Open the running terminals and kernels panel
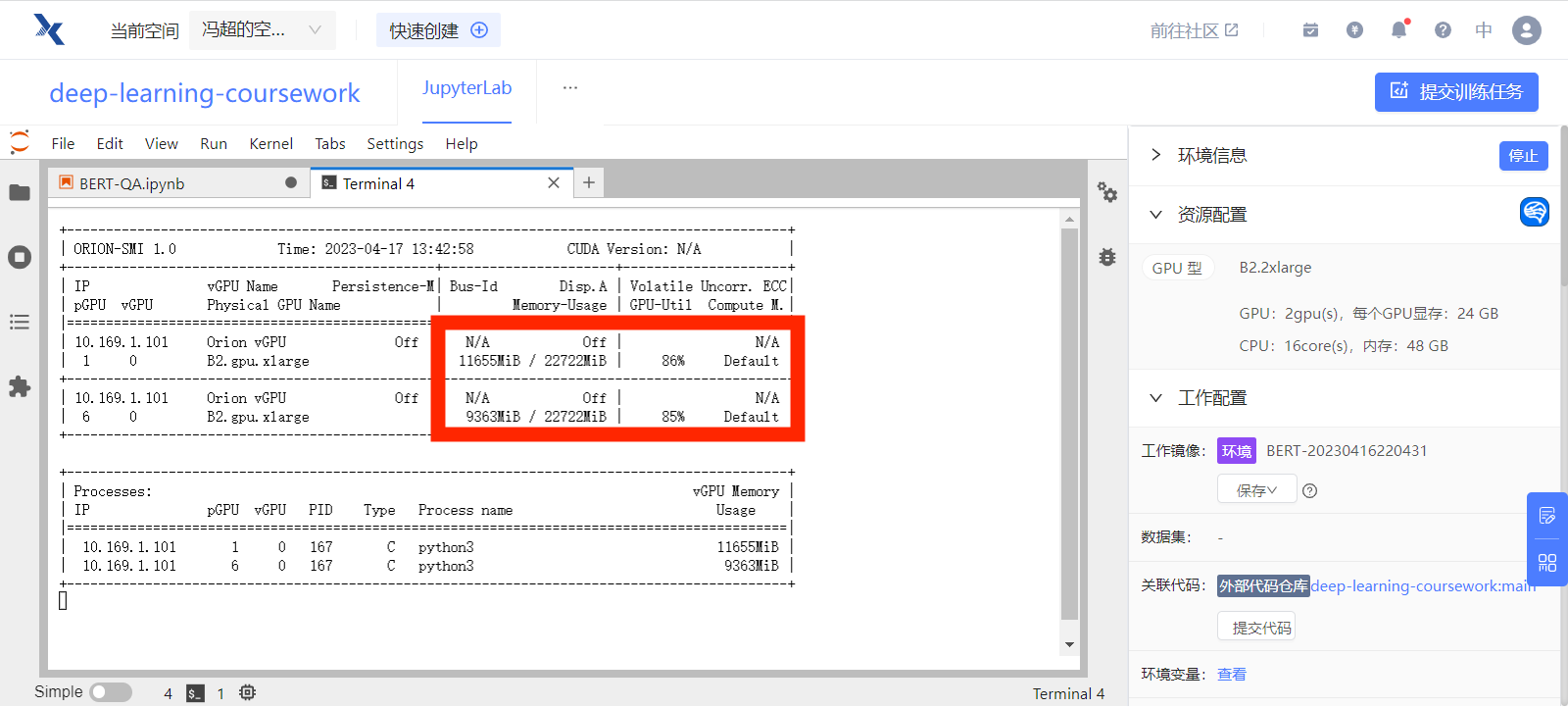 20,258
